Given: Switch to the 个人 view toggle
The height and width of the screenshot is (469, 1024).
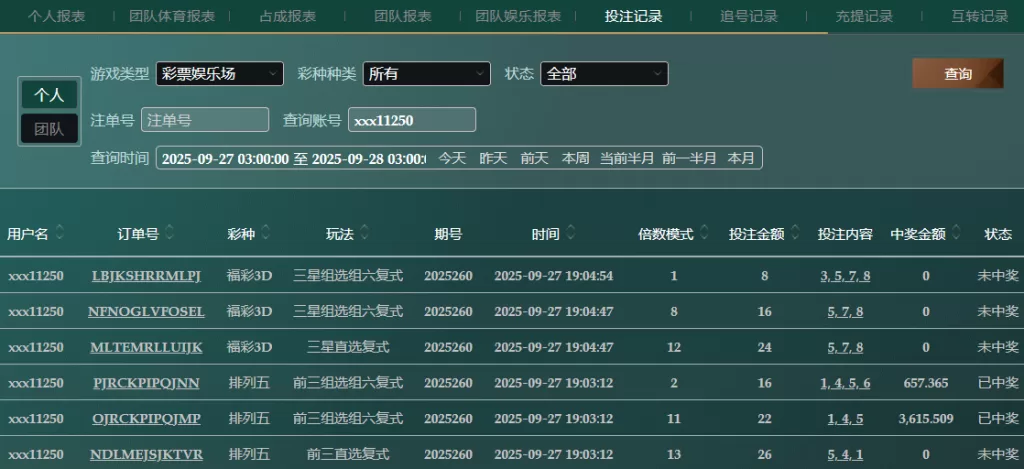Looking at the screenshot, I should pos(49,95).
